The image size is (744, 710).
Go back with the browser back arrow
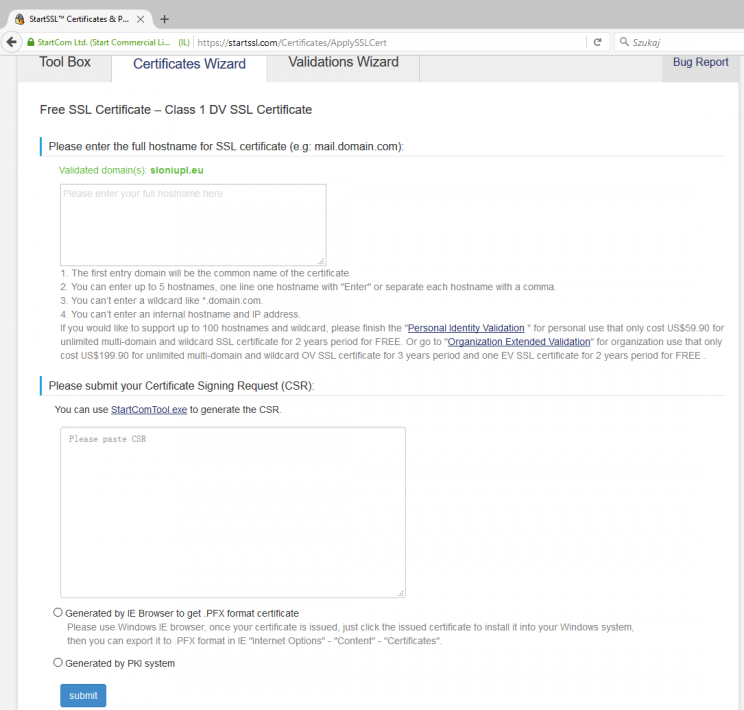point(12,42)
